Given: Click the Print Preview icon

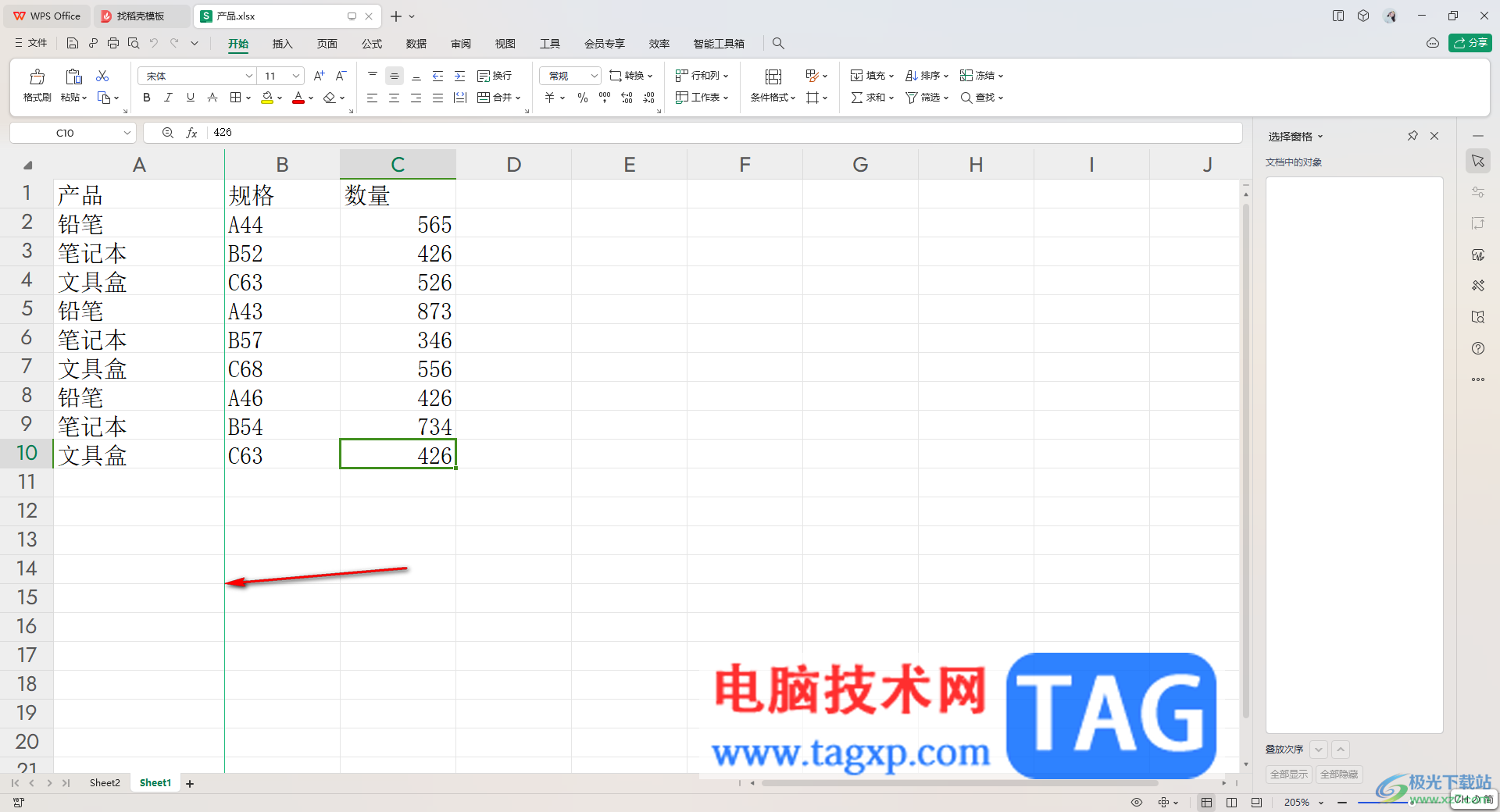Looking at the screenshot, I should [134, 43].
